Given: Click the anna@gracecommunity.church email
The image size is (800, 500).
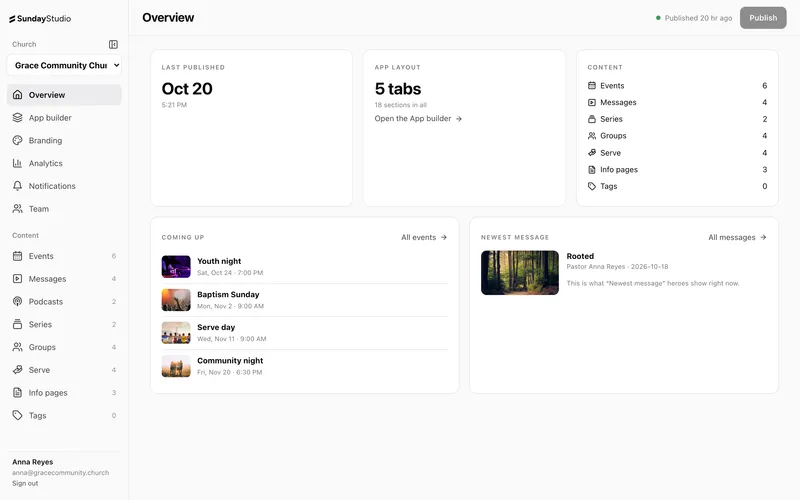Looking at the screenshot, I should tap(61, 472).
